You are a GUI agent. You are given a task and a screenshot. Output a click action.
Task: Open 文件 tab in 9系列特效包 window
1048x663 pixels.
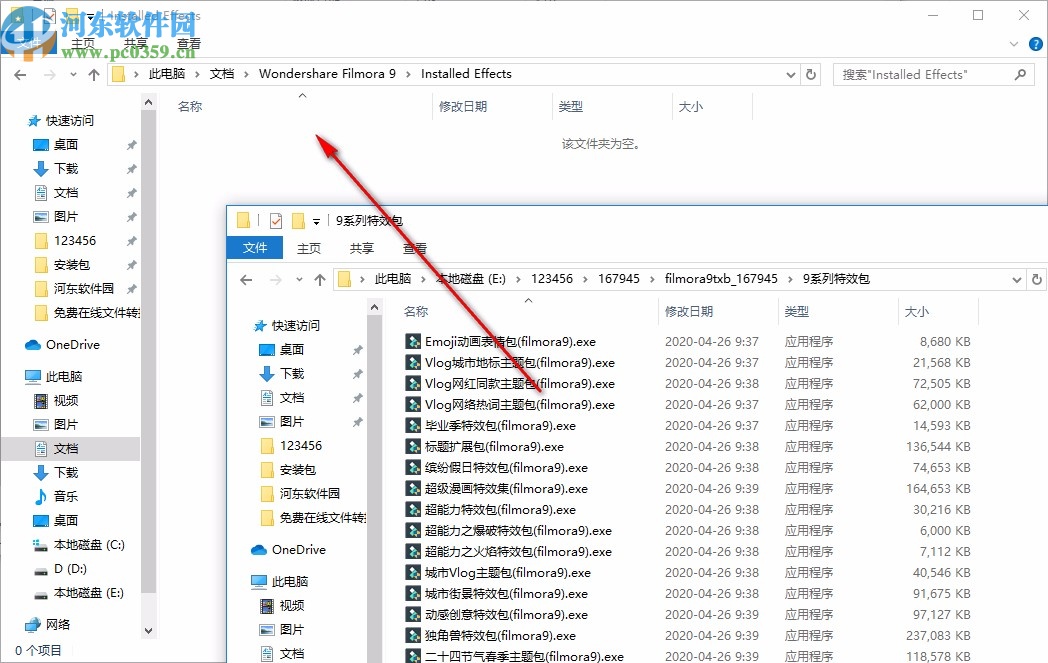tap(255, 248)
